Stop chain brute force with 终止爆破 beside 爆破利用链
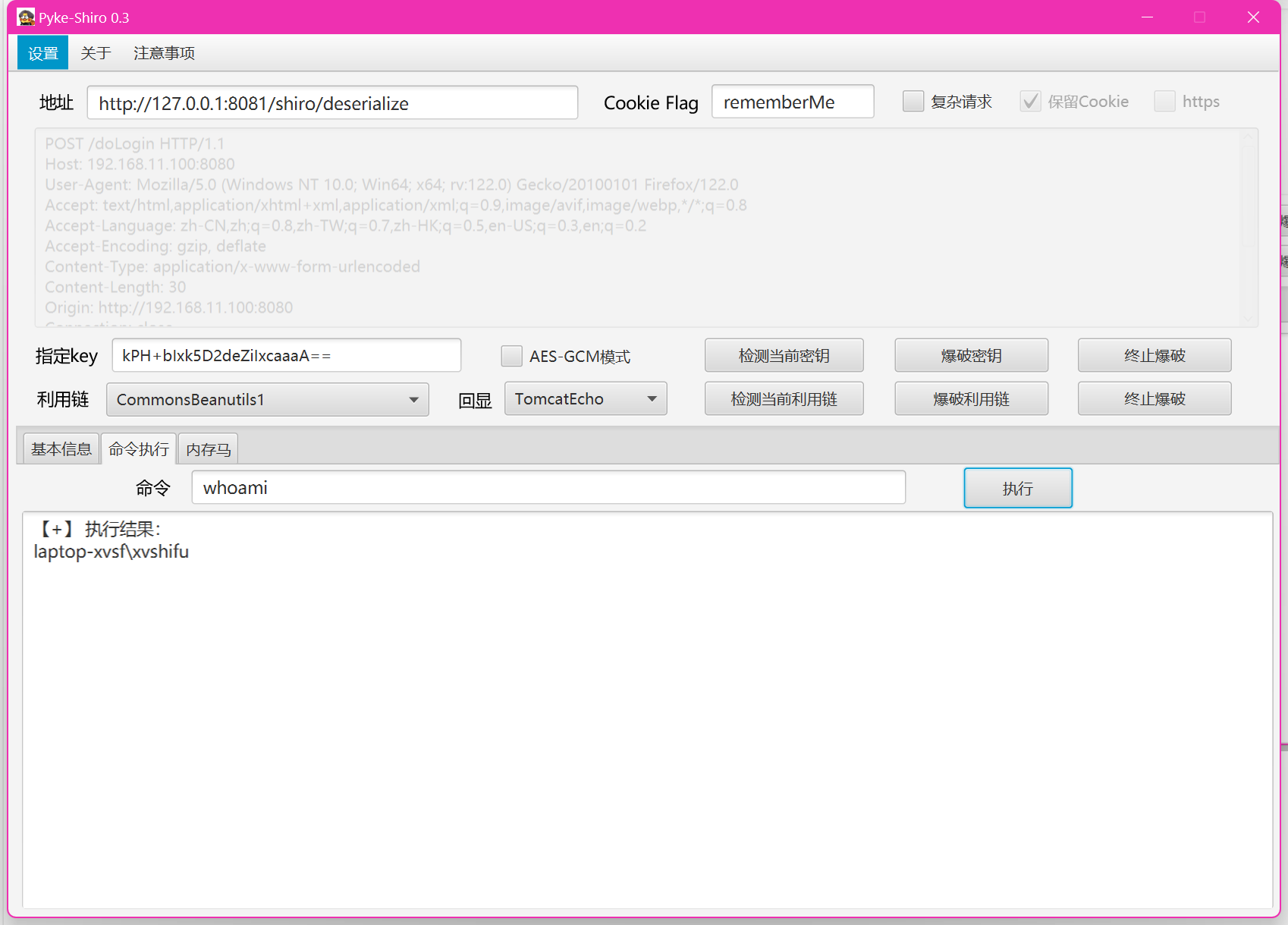Screen dimensions: 1288x925 (x=1154, y=398)
